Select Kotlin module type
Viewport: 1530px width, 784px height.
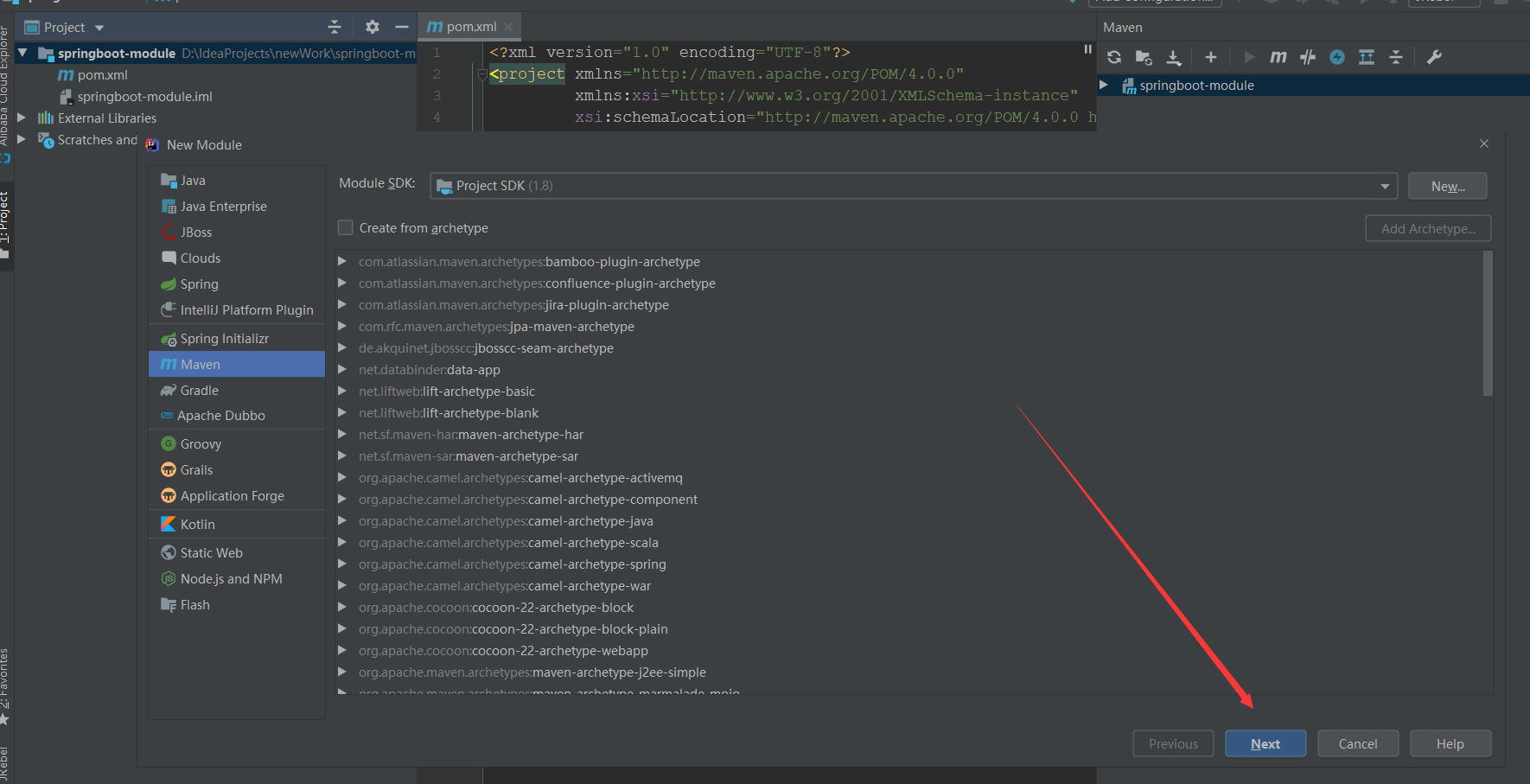[x=237, y=524]
